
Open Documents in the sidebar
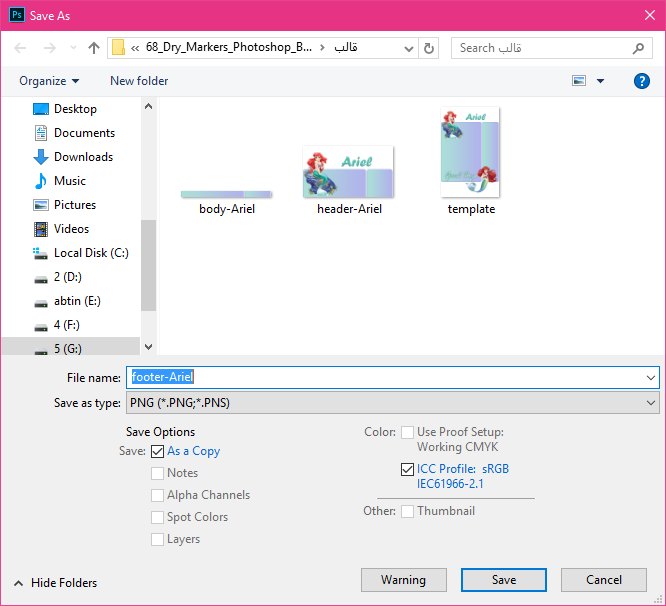(84, 133)
